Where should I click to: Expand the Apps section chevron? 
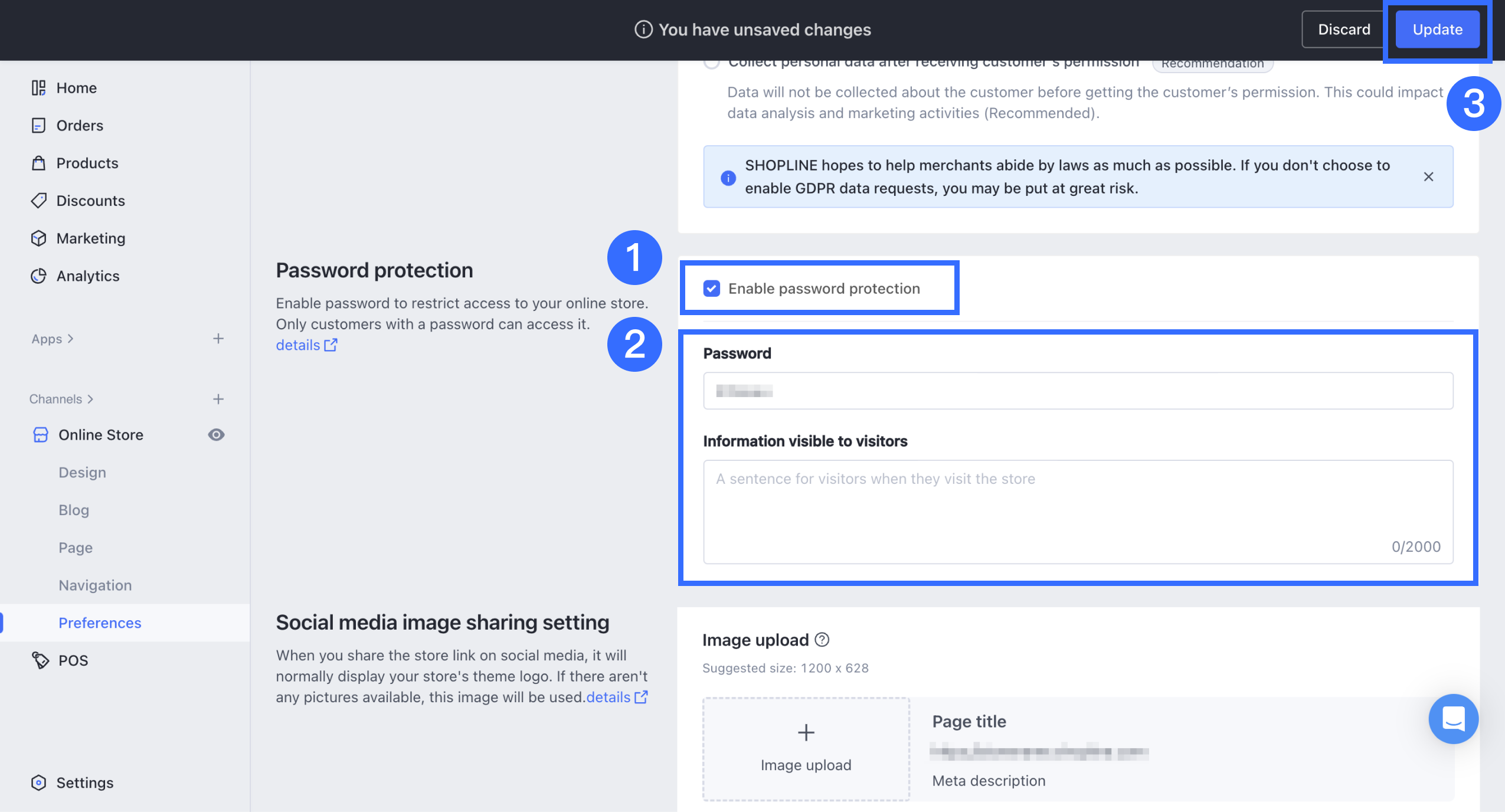click(x=71, y=339)
